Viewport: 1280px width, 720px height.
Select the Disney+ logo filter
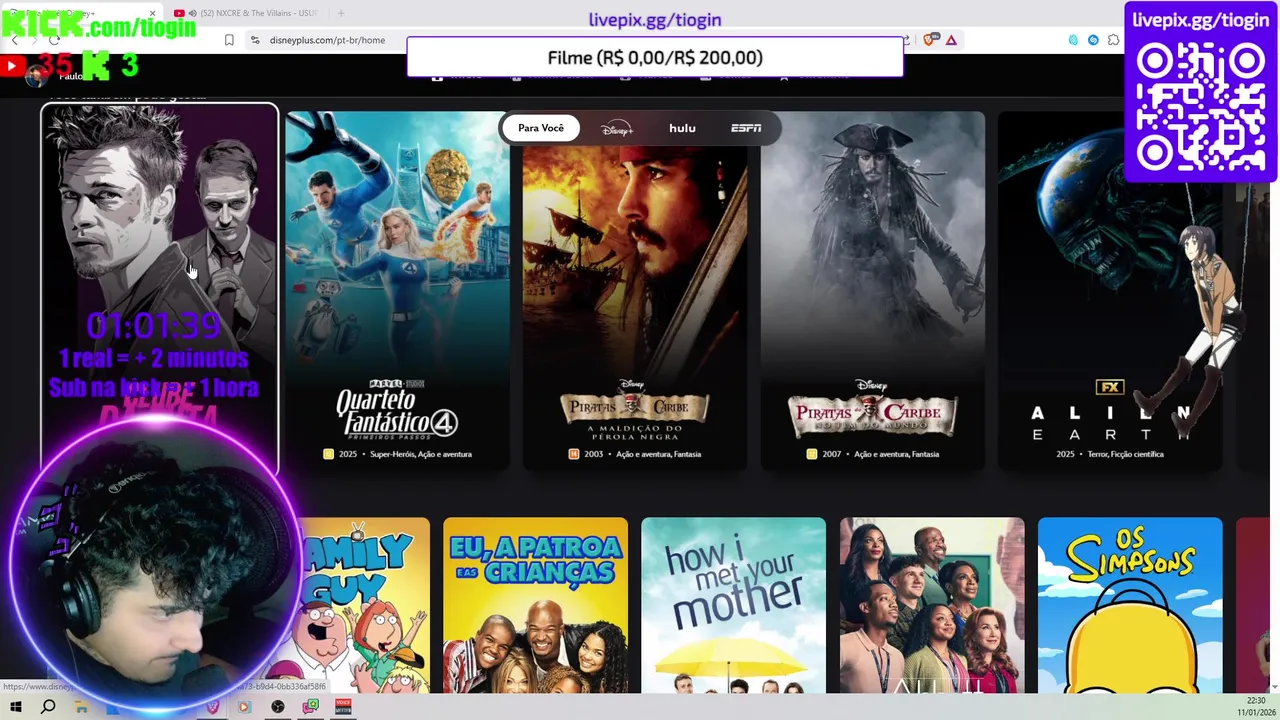(x=617, y=128)
